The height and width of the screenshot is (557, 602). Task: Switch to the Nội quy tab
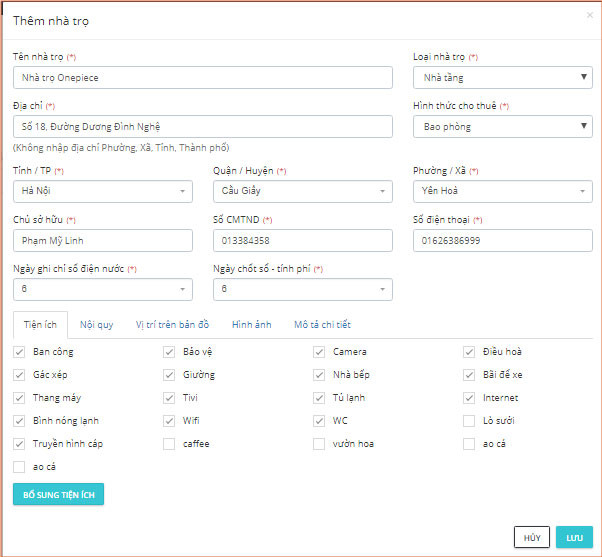(96, 325)
